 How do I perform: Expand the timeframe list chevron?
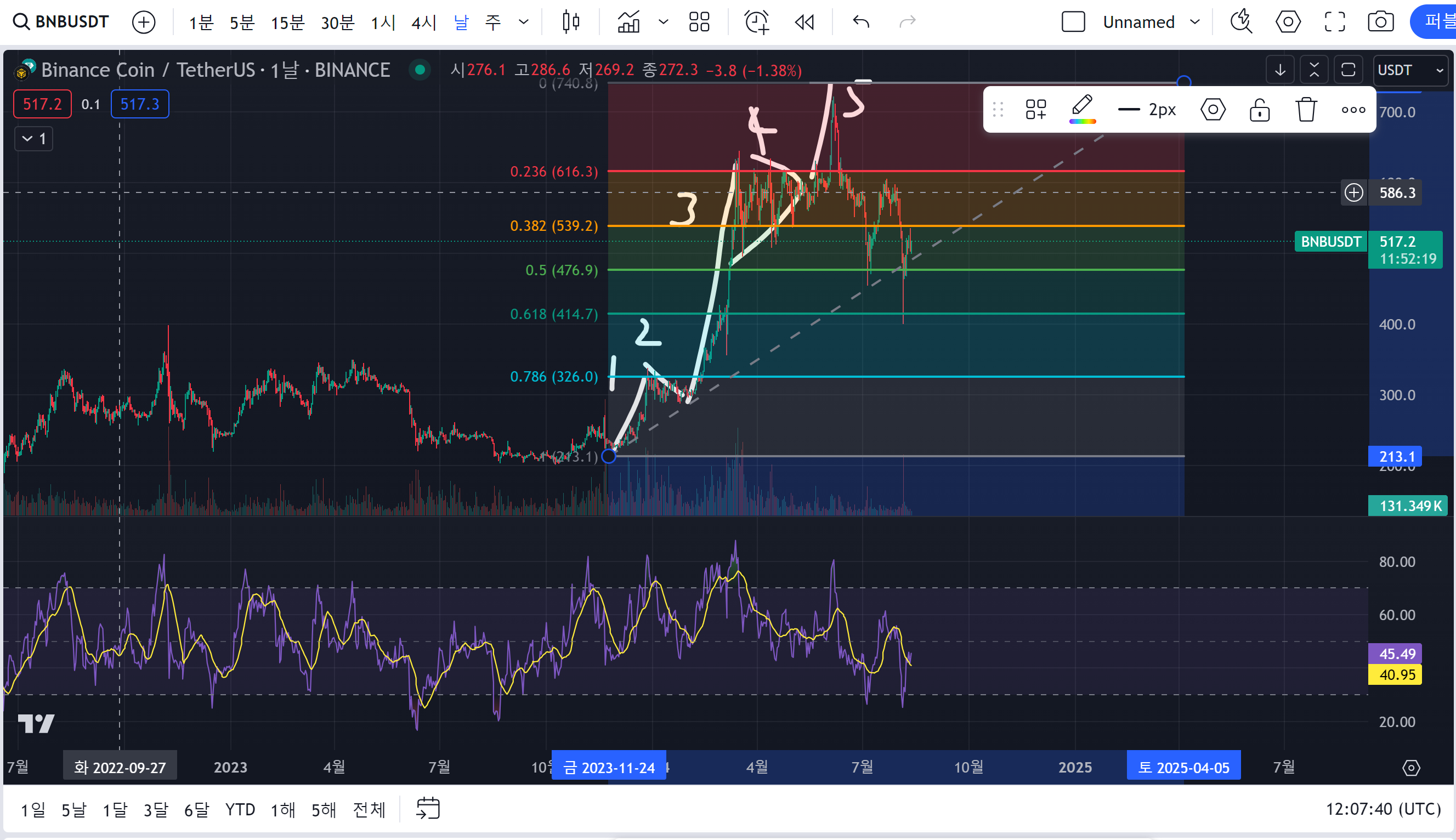524,22
